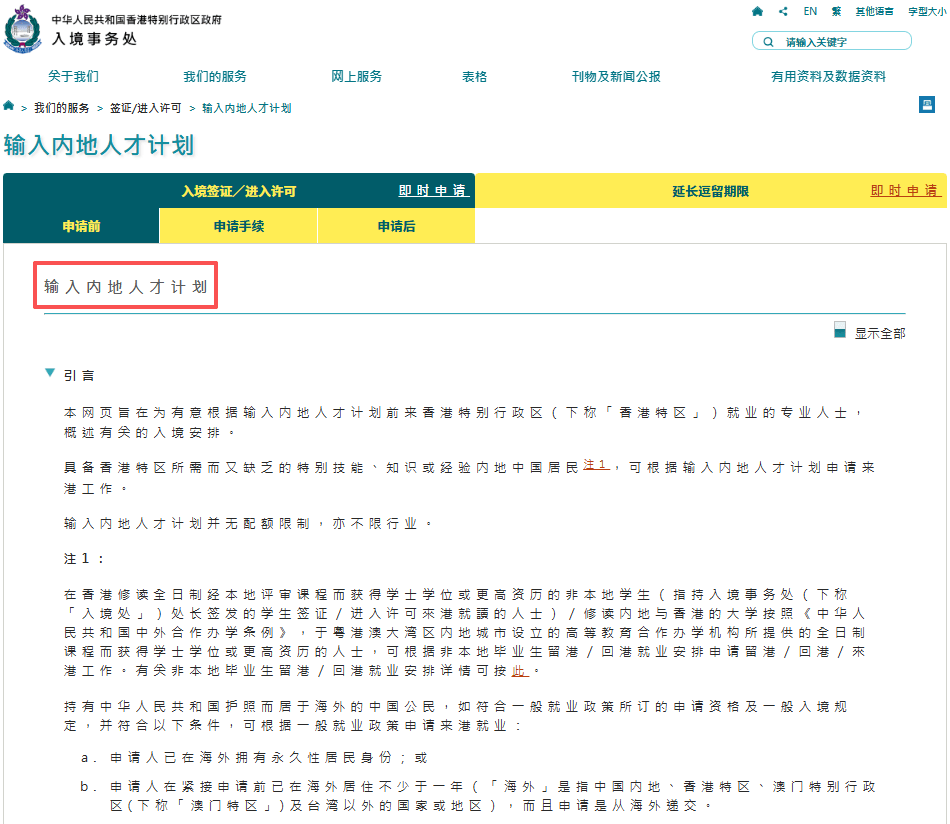Select the 入境签证／进入许可 tab
950x824 pixels.
click(239, 191)
